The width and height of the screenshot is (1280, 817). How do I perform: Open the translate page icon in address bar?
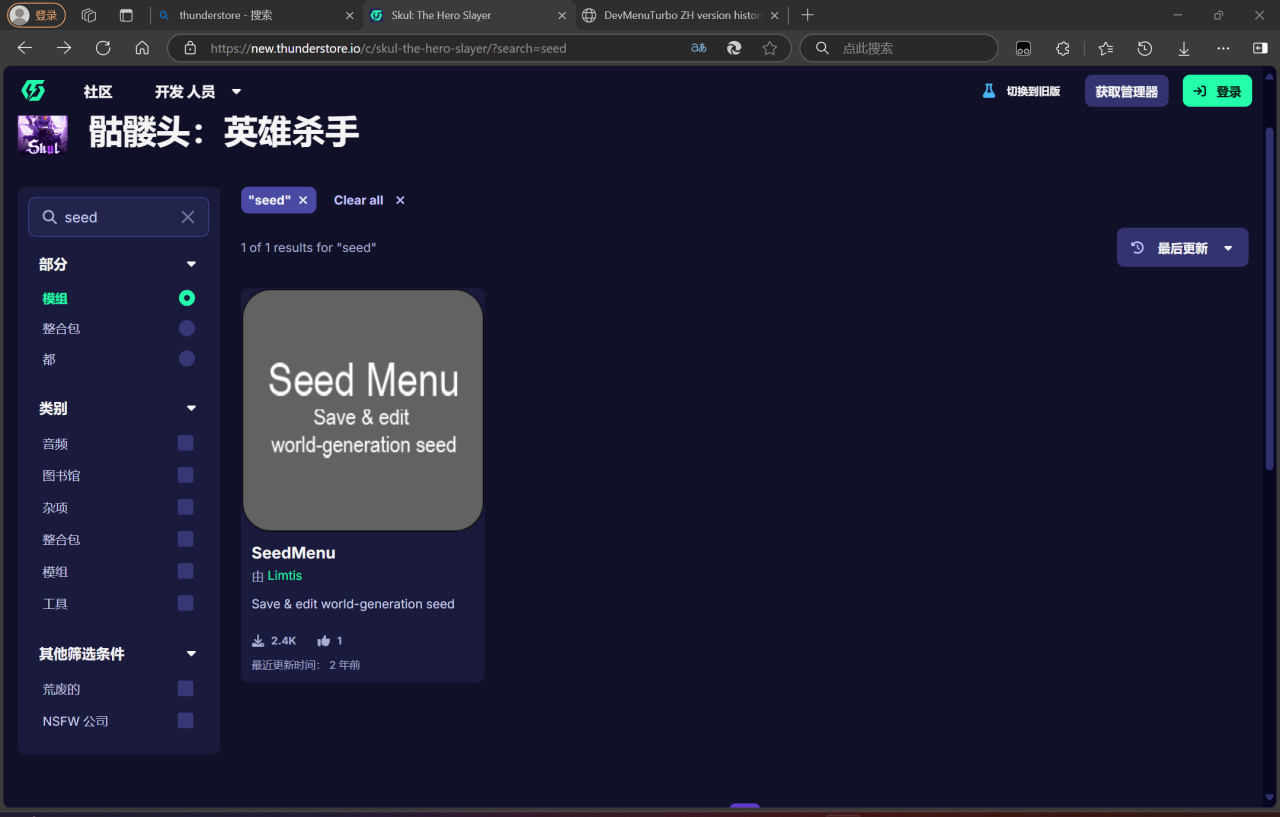[699, 48]
